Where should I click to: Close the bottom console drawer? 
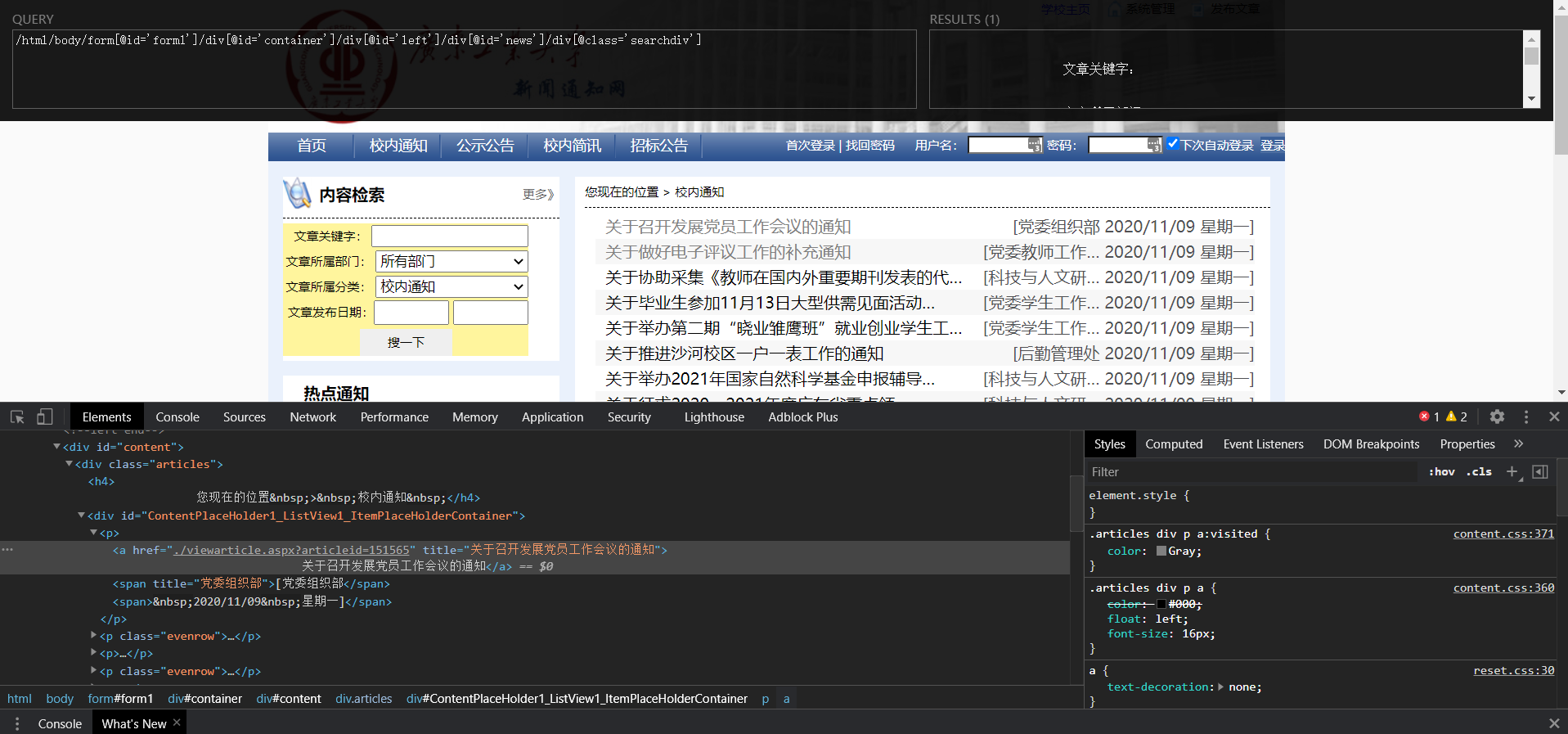click(x=1554, y=723)
